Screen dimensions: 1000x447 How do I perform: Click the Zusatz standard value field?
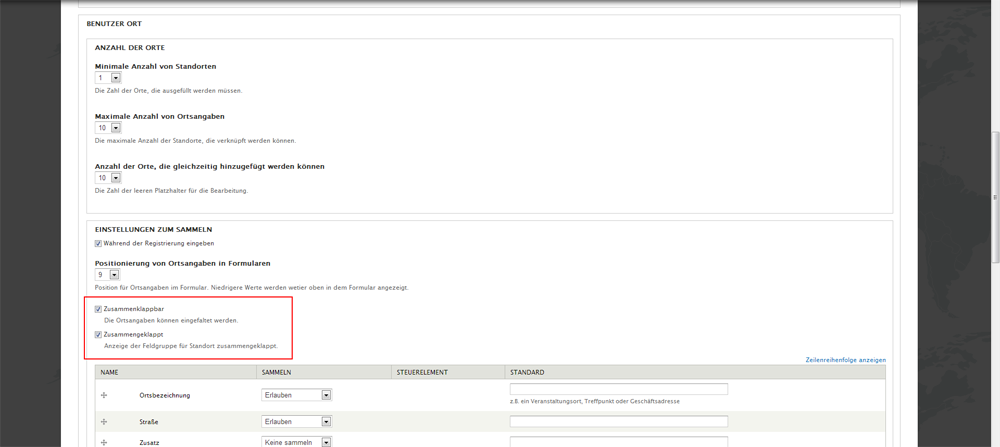click(618, 441)
